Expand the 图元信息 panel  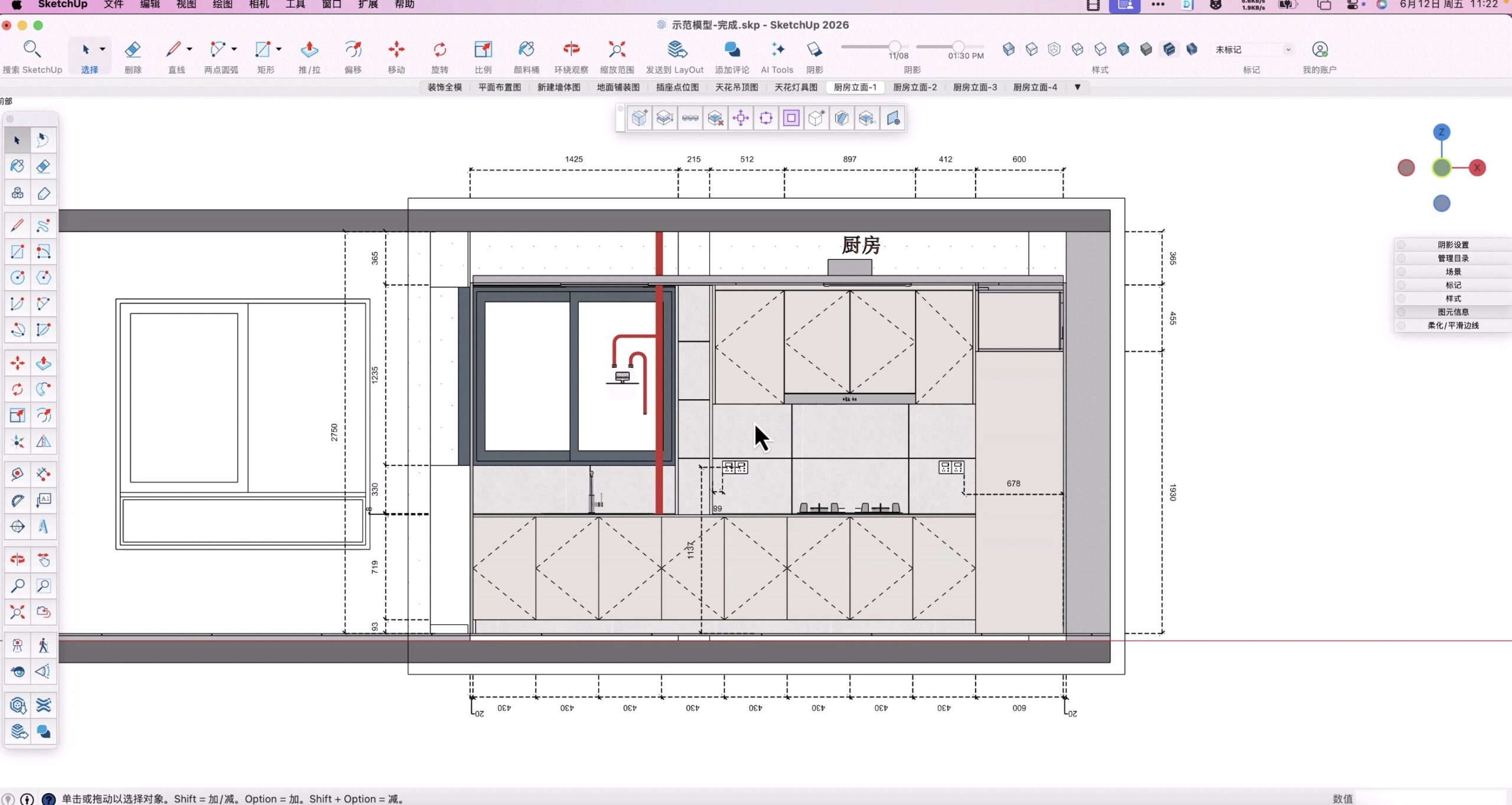click(1453, 312)
